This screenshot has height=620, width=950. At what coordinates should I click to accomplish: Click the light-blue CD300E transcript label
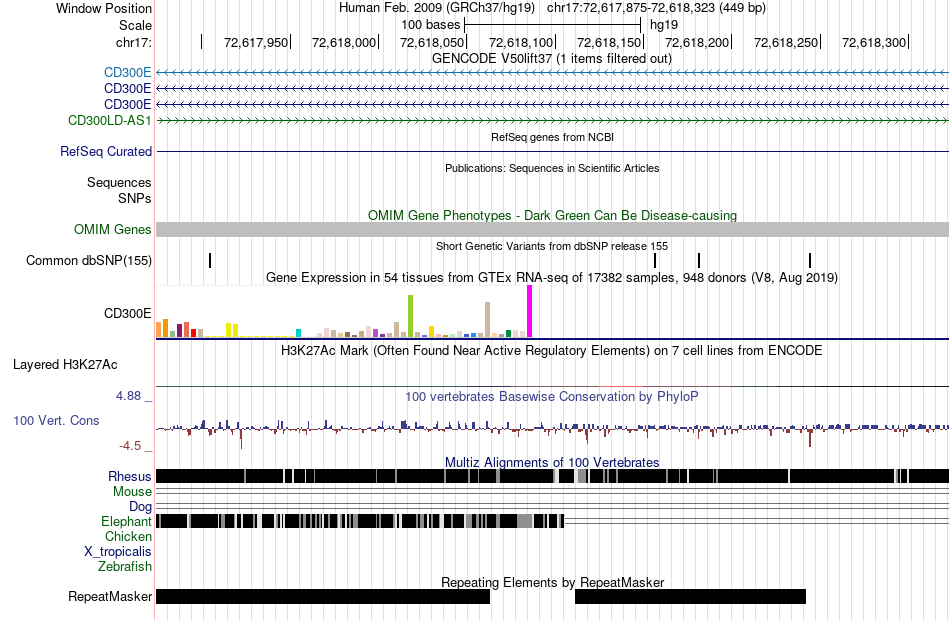[127, 73]
